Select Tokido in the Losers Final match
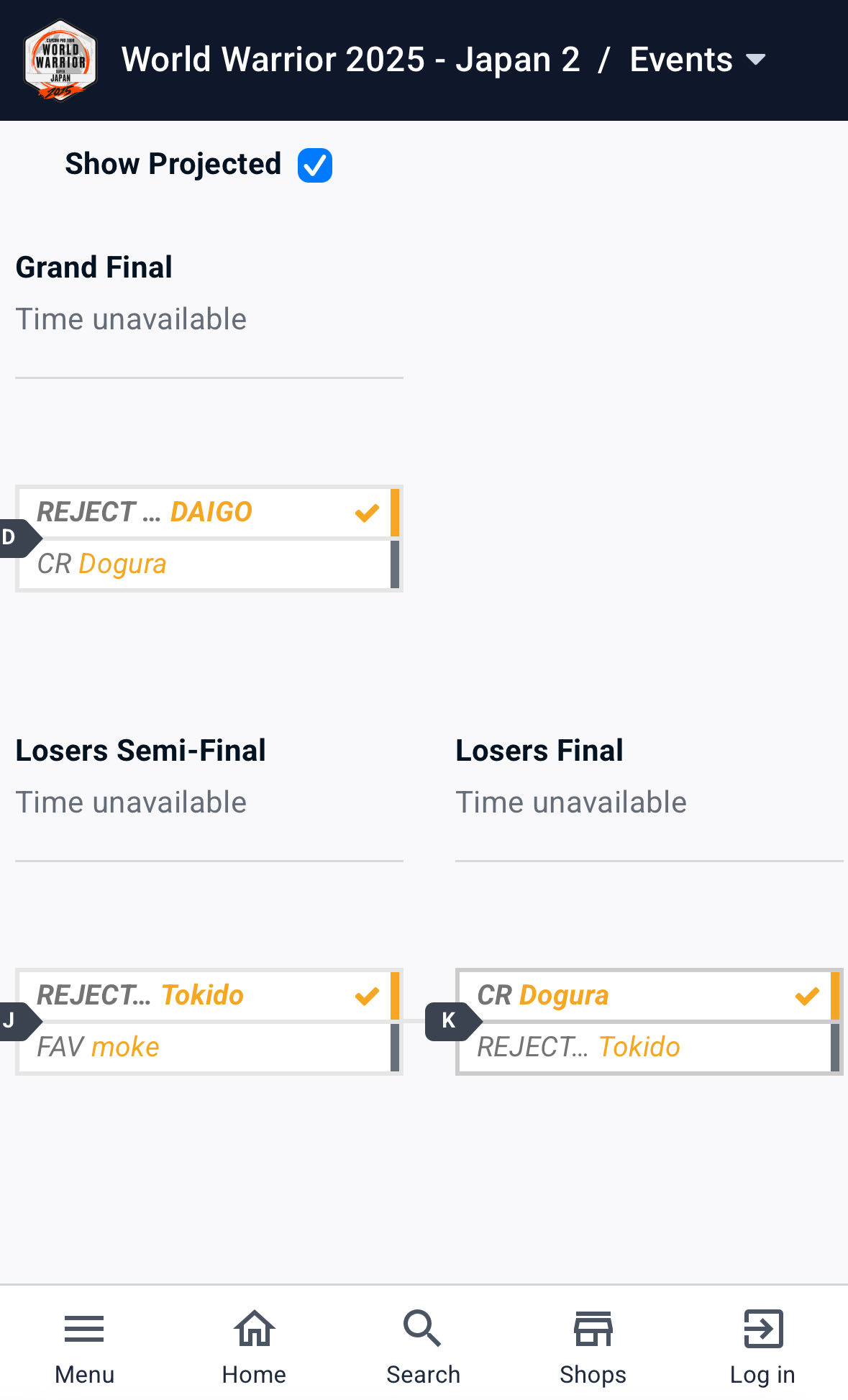Screen dimensions: 848x1400 coord(639,1047)
